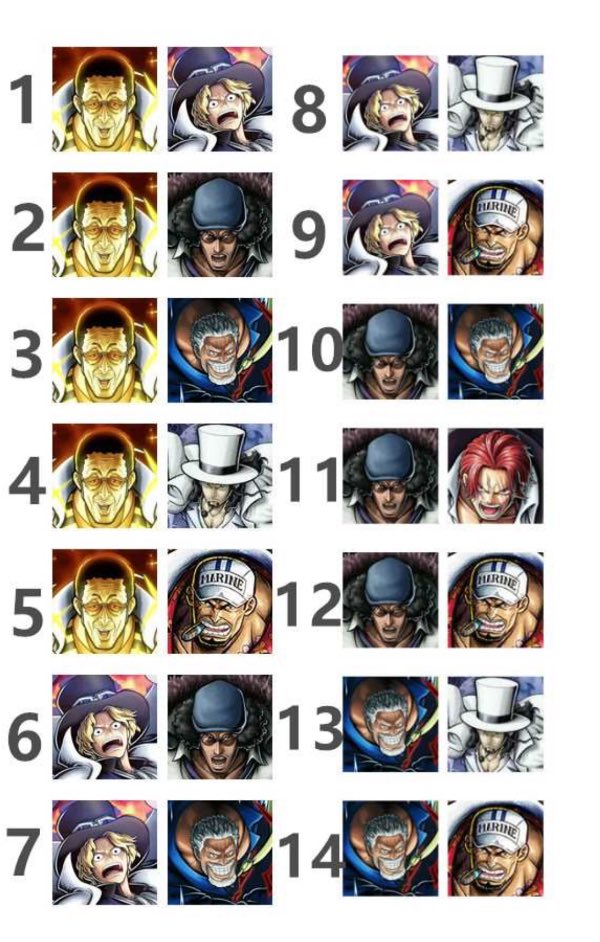This screenshot has height=942, width=600.
Task: Click the white top-hat character in row 4
Action: coord(220,476)
